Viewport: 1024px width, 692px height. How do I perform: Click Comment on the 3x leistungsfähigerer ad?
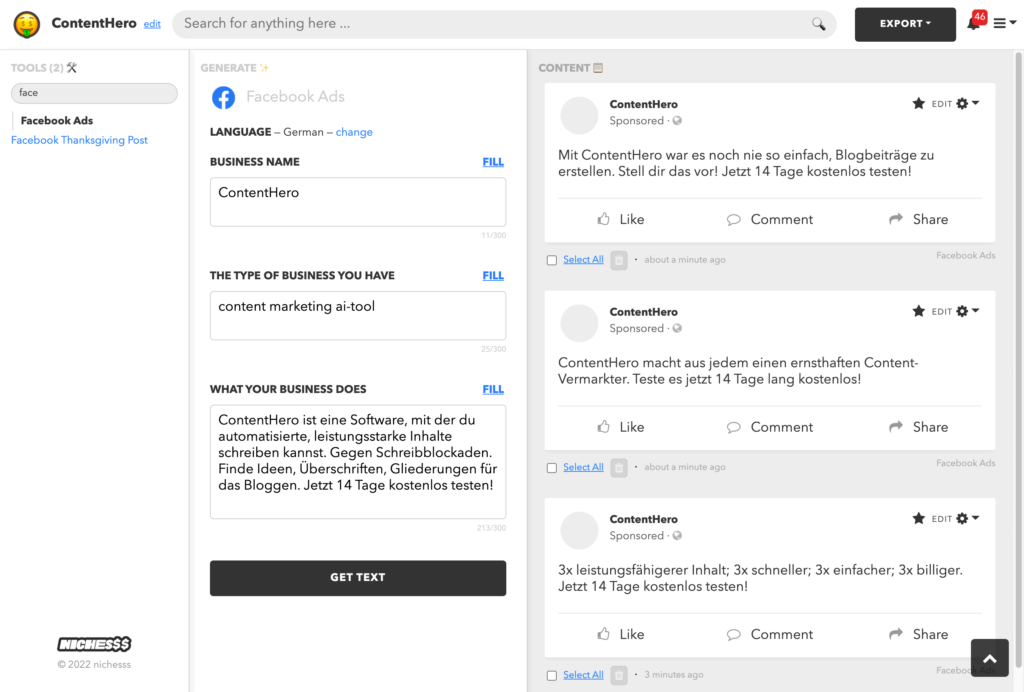tap(770, 635)
